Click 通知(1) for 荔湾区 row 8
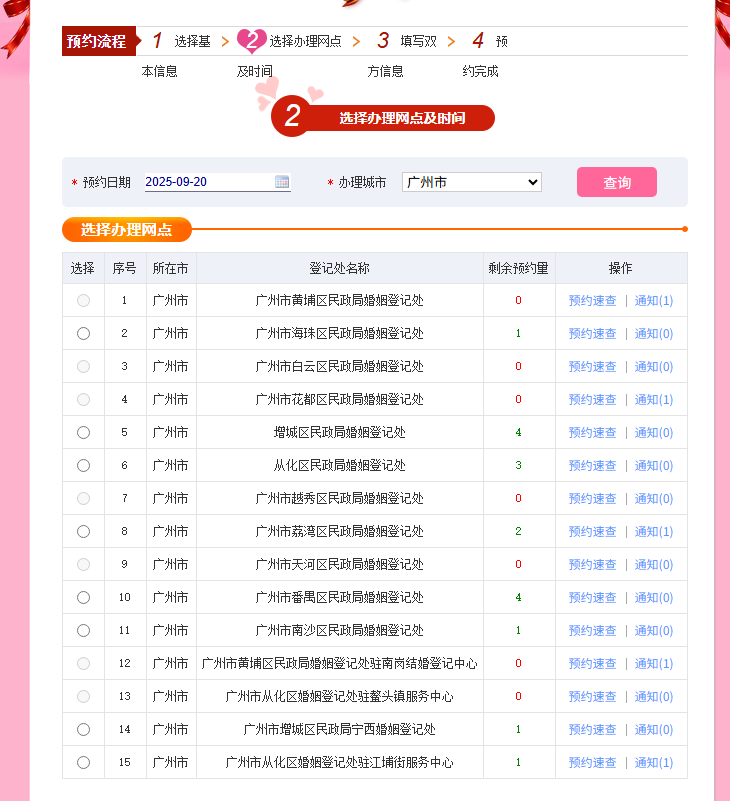This screenshot has height=801, width=730. click(654, 531)
